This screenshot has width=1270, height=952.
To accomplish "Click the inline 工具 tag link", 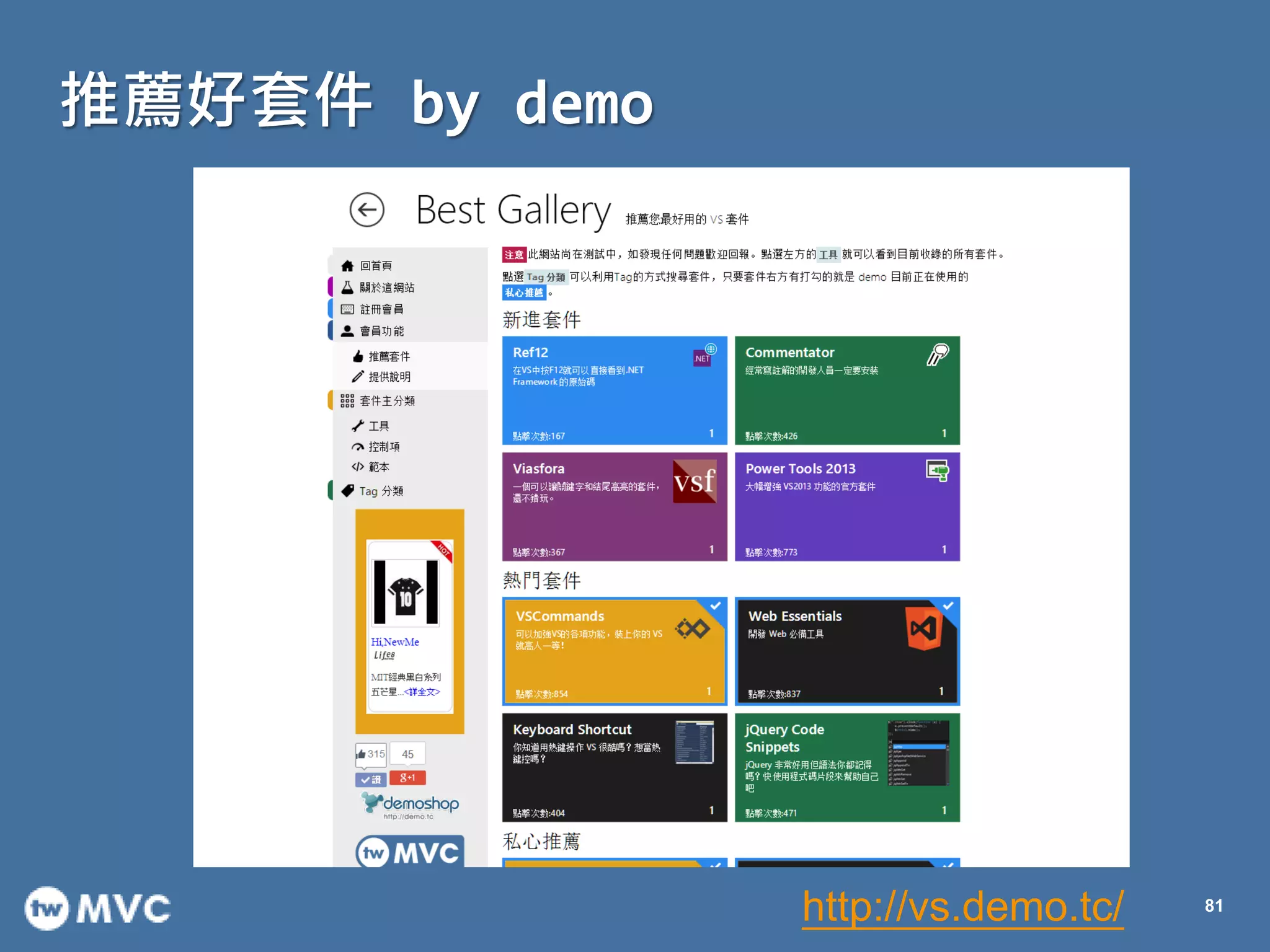I will coord(828,255).
